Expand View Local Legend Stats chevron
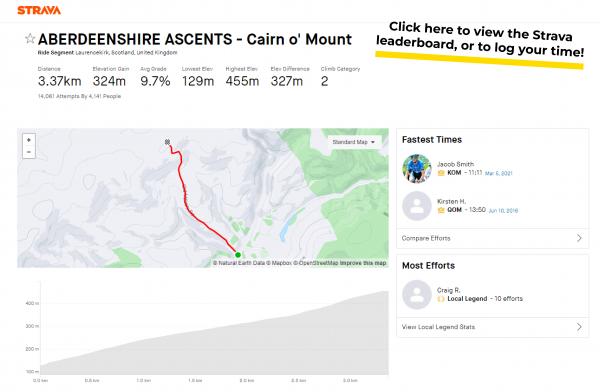Image resolution: width=600 pixels, height=392 pixels. [579, 327]
